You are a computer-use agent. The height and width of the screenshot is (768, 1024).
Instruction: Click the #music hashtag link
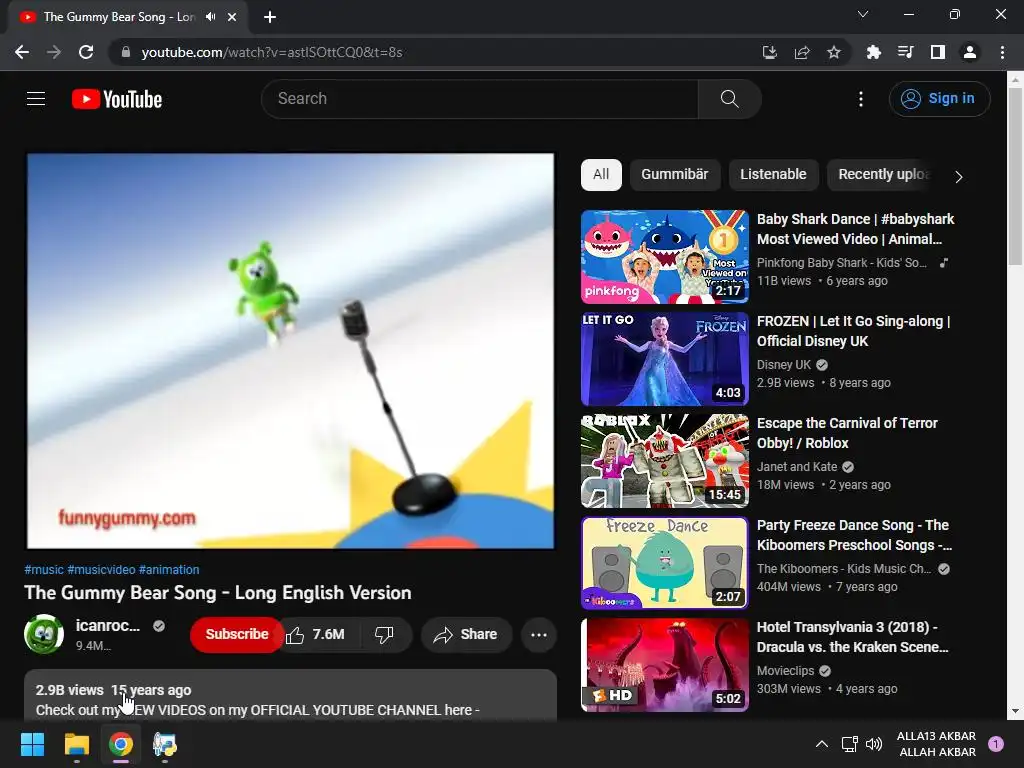point(44,569)
